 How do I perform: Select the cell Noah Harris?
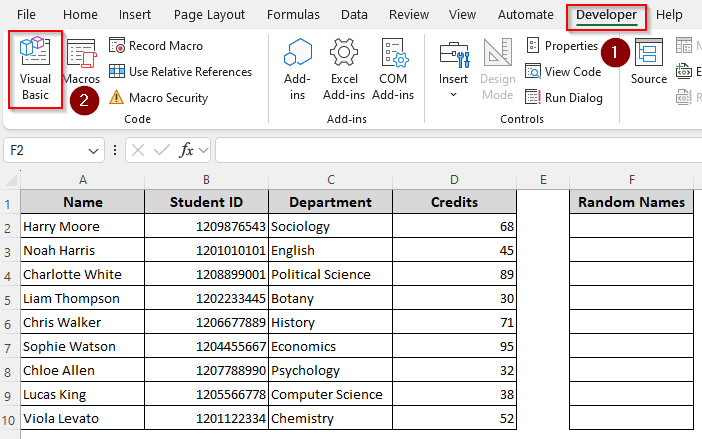pyautogui.click(x=83, y=250)
